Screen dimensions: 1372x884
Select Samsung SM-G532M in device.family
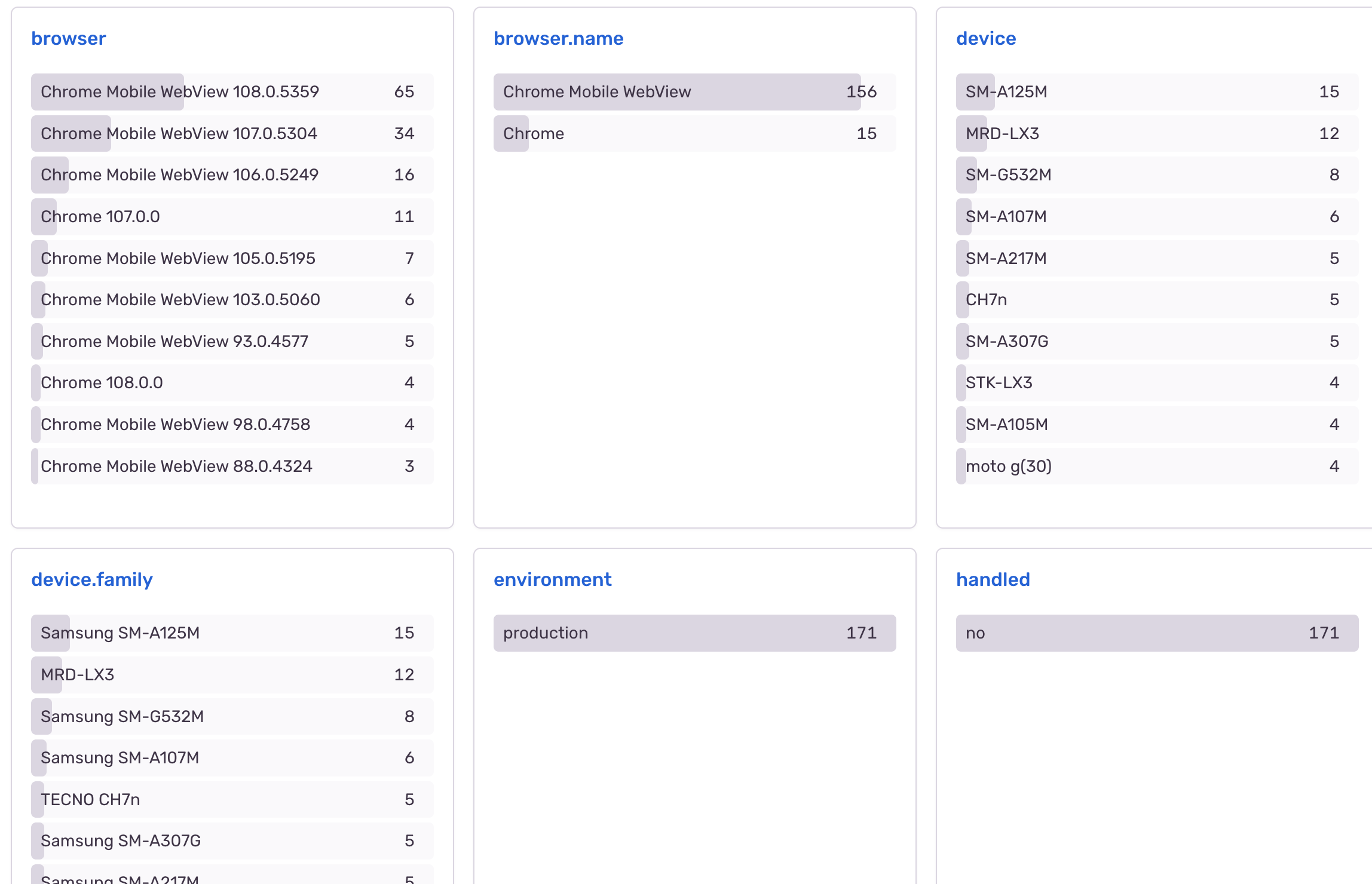click(x=232, y=716)
